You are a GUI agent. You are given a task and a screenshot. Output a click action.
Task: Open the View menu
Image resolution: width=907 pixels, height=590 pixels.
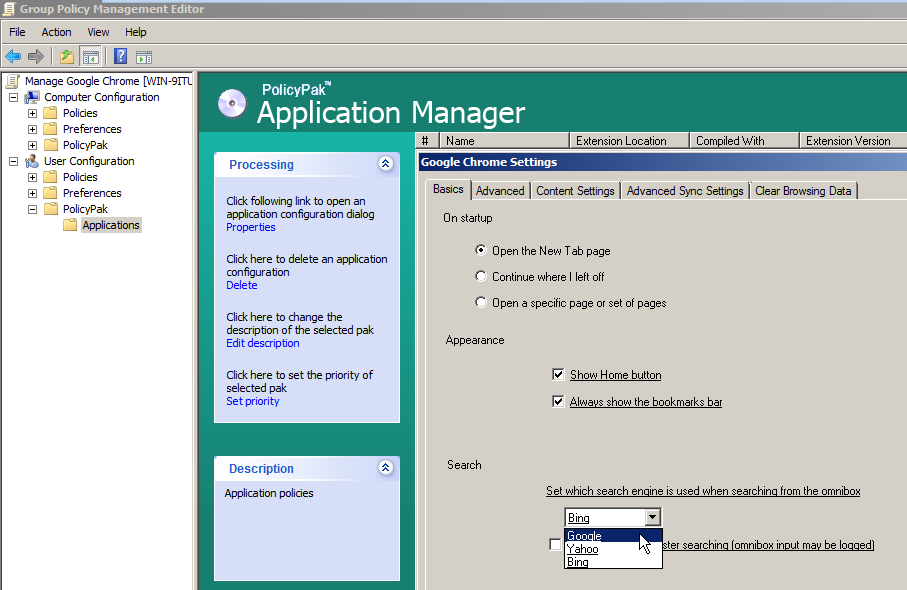98,32
